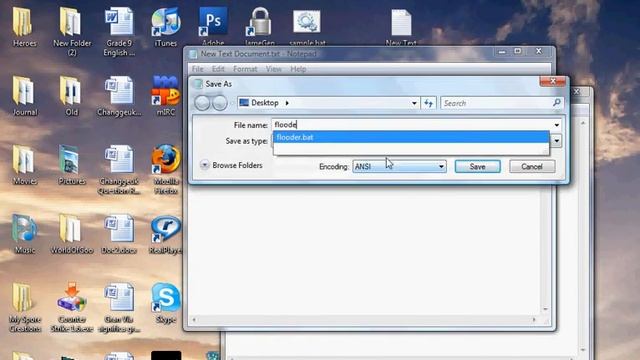Expand the File name dropdown arrow
Image resolution: width=640 pixels, height=360 pixels.
[557, 125]
